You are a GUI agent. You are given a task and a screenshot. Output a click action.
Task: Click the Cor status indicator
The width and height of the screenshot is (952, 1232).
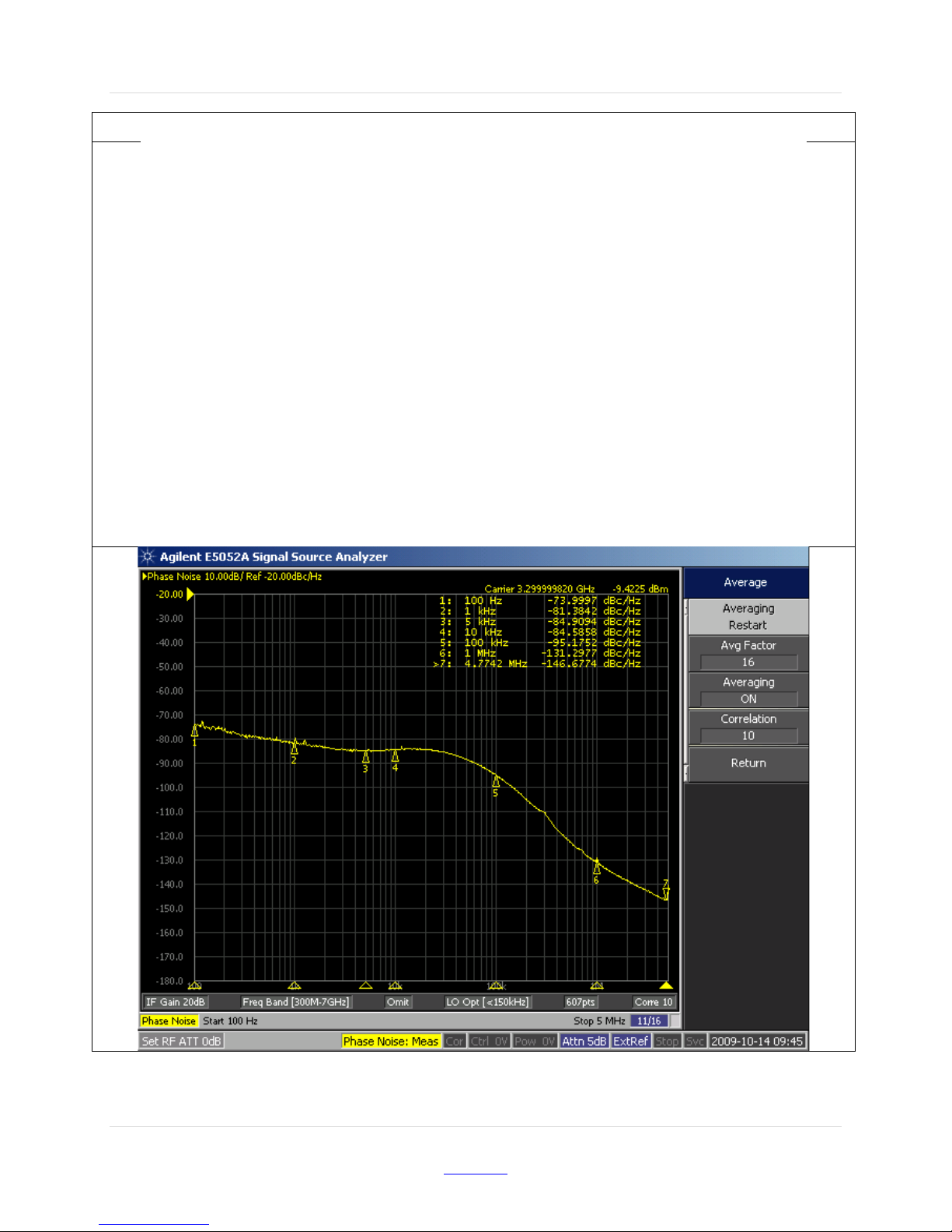coord(455,1041)
